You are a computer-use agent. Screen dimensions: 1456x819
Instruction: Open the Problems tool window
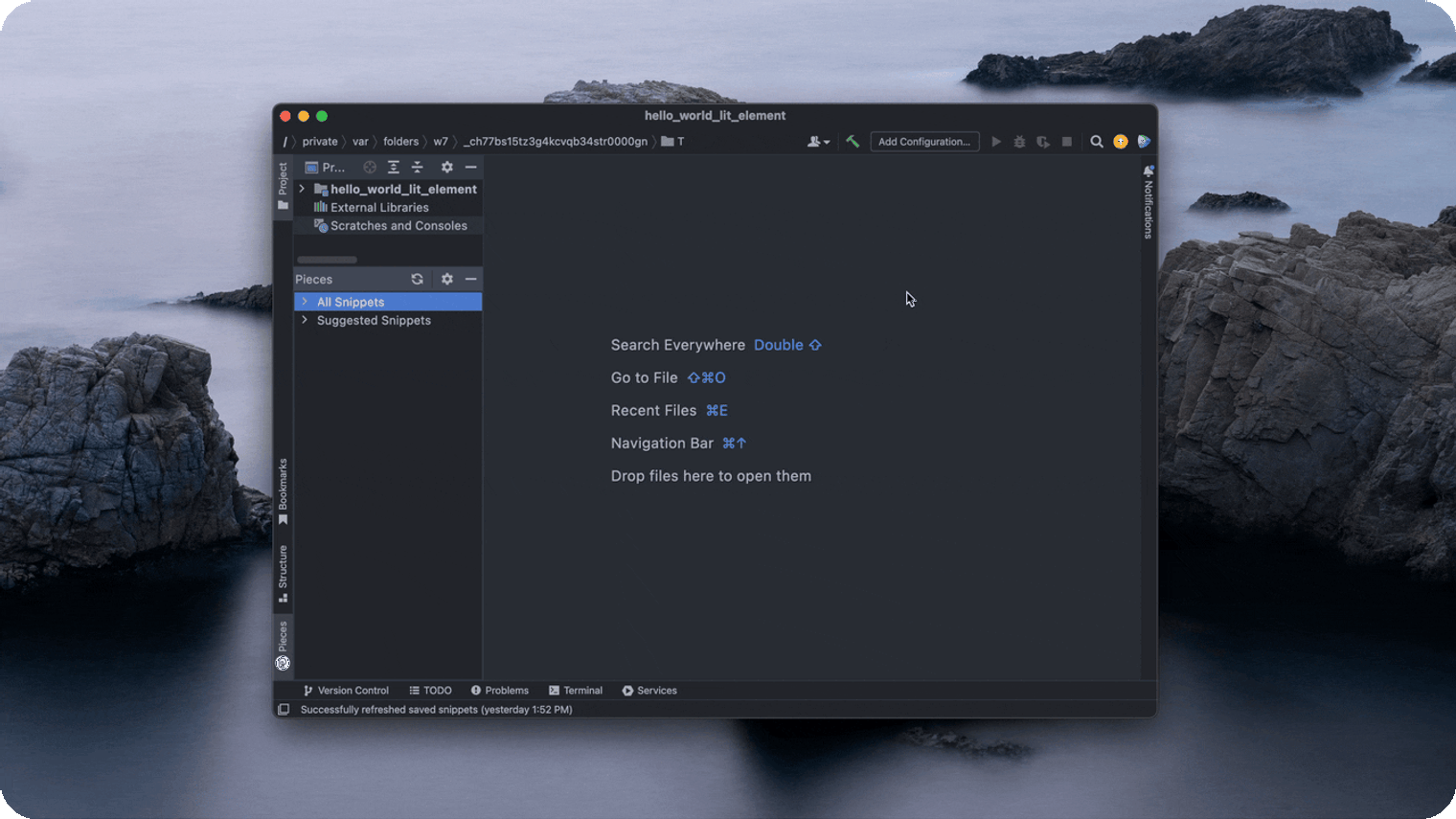(x=500, y=691)
